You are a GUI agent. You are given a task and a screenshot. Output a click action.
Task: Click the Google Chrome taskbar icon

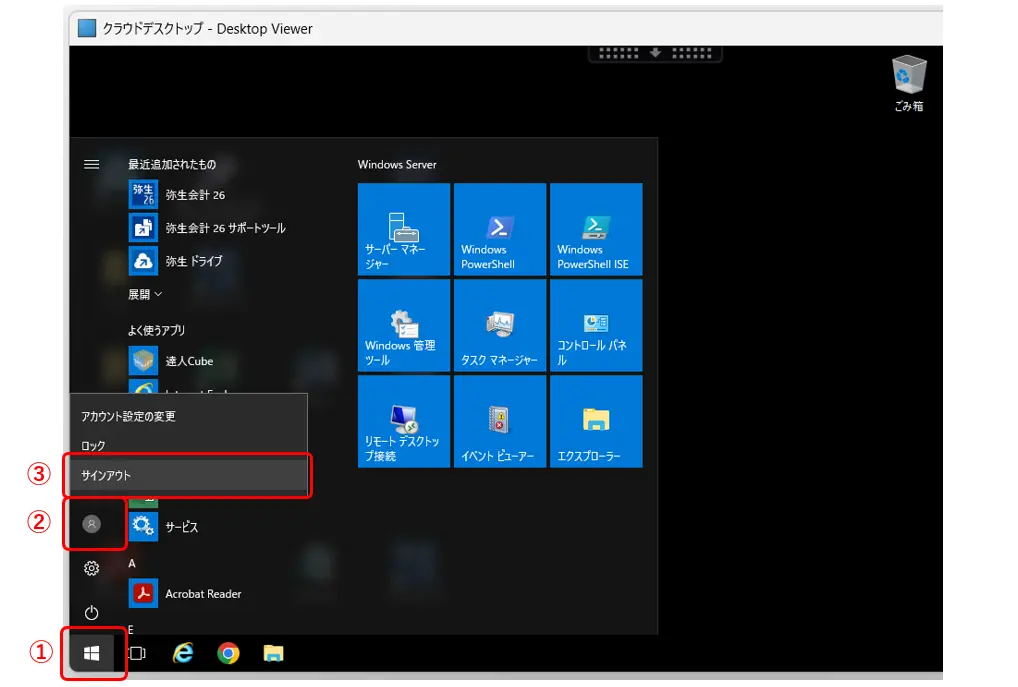click(x=229, y=654)
